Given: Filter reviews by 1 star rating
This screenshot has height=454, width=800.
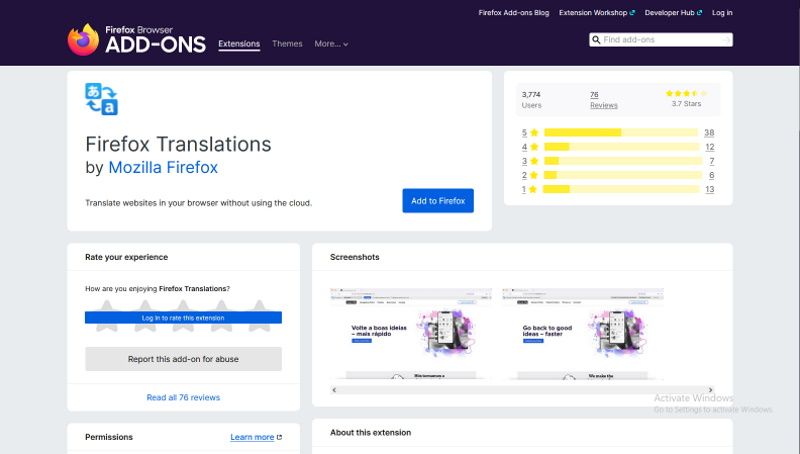Looking at the screenshot, I should pyautogui.click(x=530, y=189).
